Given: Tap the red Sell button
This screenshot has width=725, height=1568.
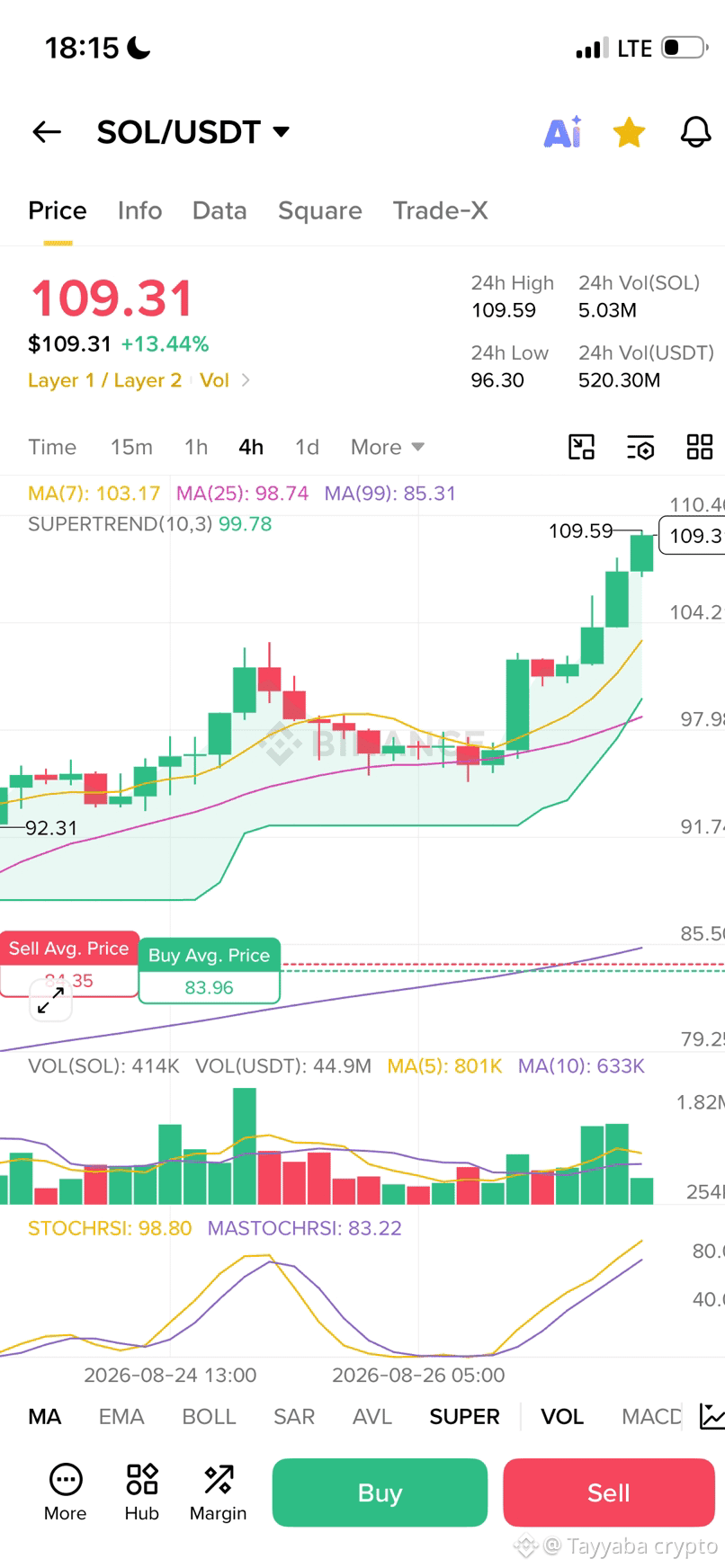Looking at the screenshot, I should click(x=609, y=1492).
